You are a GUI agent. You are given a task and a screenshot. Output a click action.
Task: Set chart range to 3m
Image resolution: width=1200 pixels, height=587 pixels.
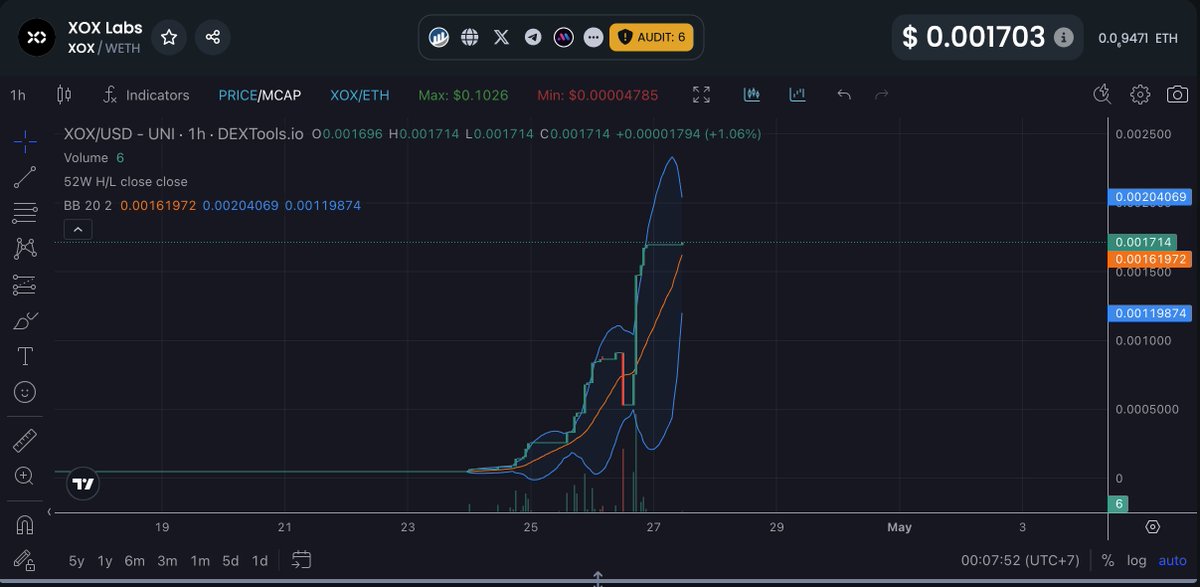point(168,561)
